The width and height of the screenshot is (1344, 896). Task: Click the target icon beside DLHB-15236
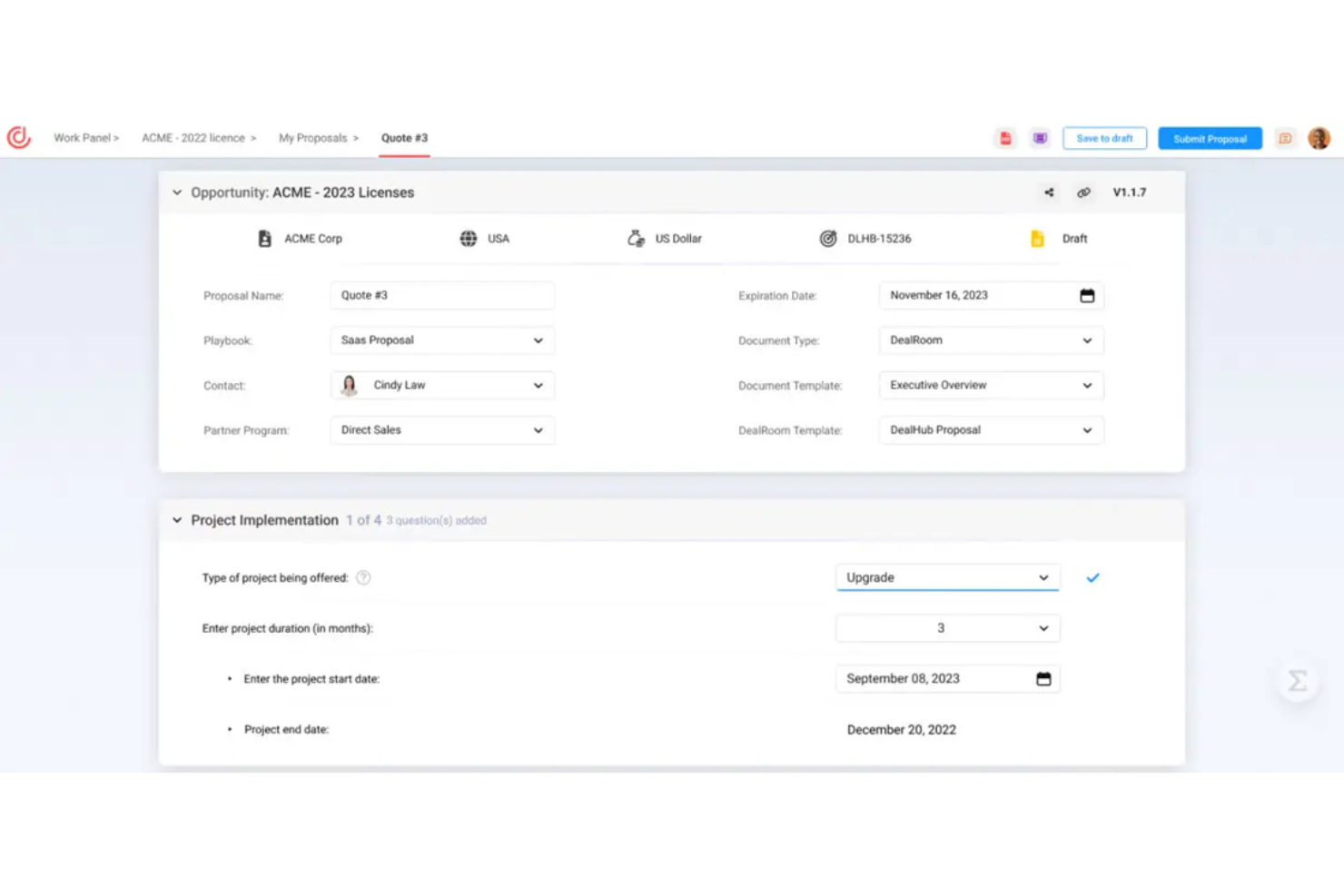tap(828, 239)
